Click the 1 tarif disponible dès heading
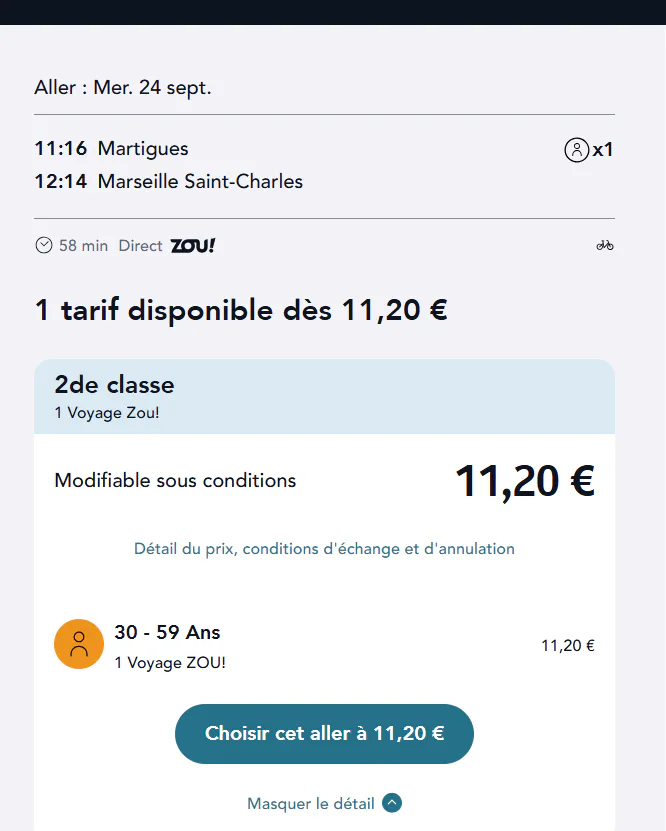The width and height of the screenshot is (666, 831). coord(241,310)
